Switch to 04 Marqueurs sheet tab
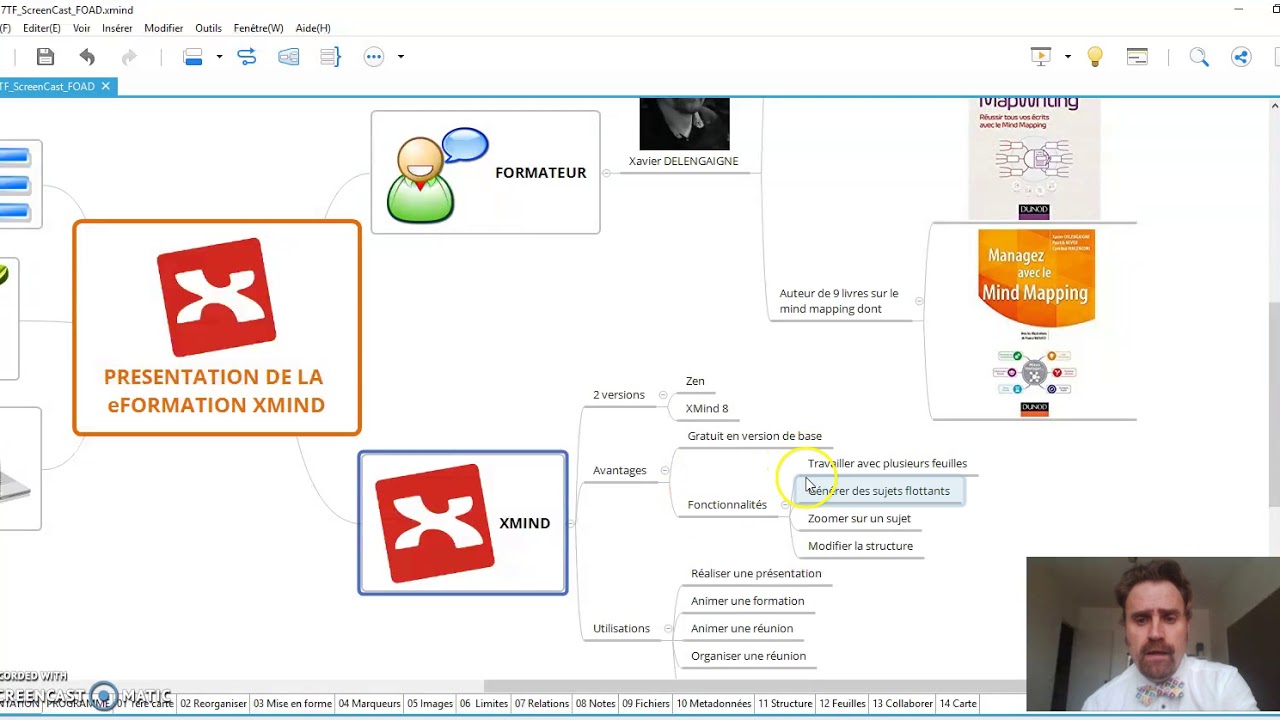 (369, 704)
